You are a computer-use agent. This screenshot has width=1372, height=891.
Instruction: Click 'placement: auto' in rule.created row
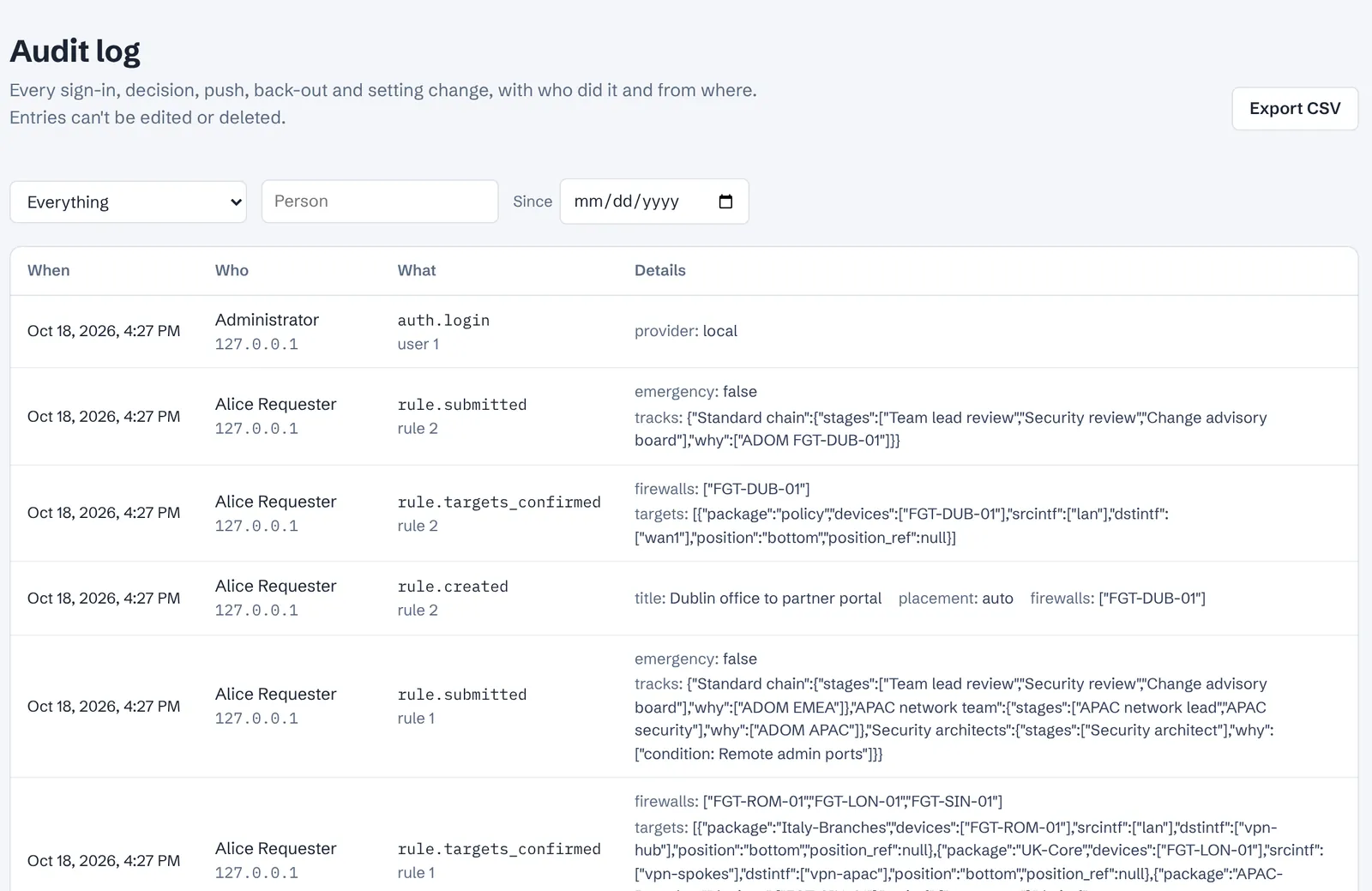tap(956, 599)
